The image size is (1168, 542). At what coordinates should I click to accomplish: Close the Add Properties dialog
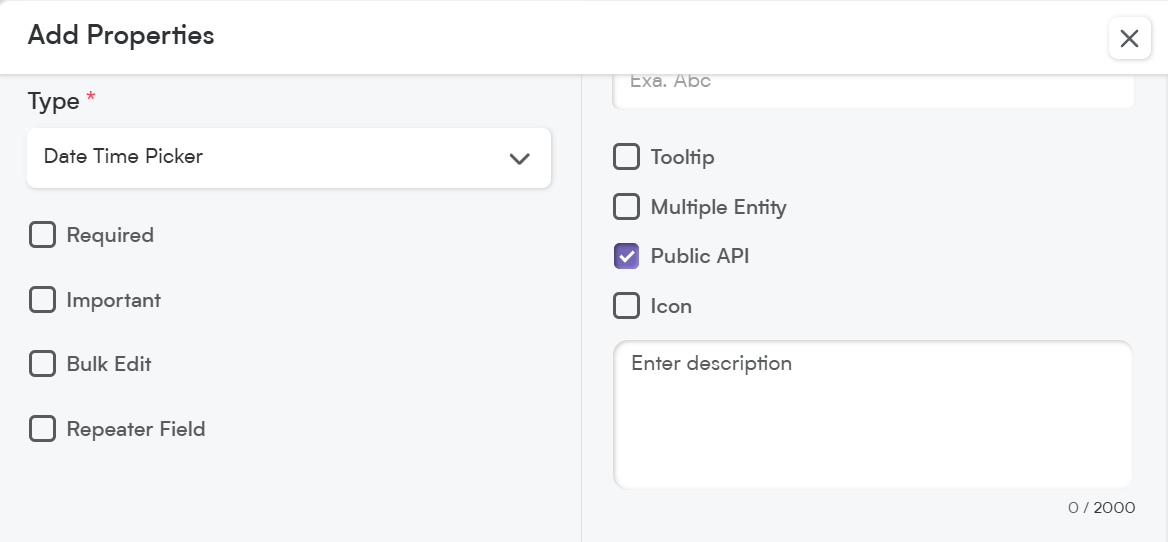(x=1129, y=38)
